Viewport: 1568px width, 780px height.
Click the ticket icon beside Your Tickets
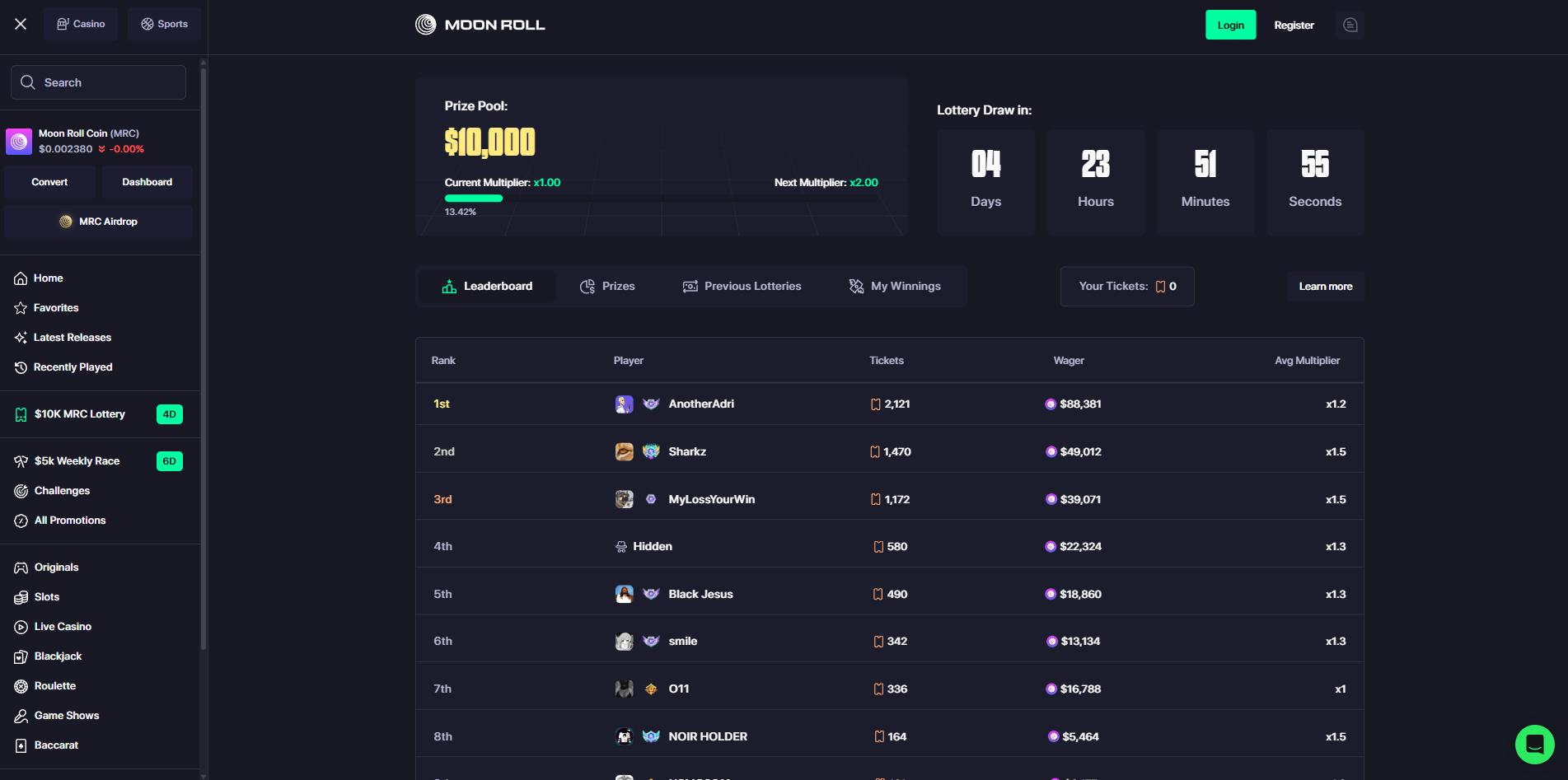1160,287
